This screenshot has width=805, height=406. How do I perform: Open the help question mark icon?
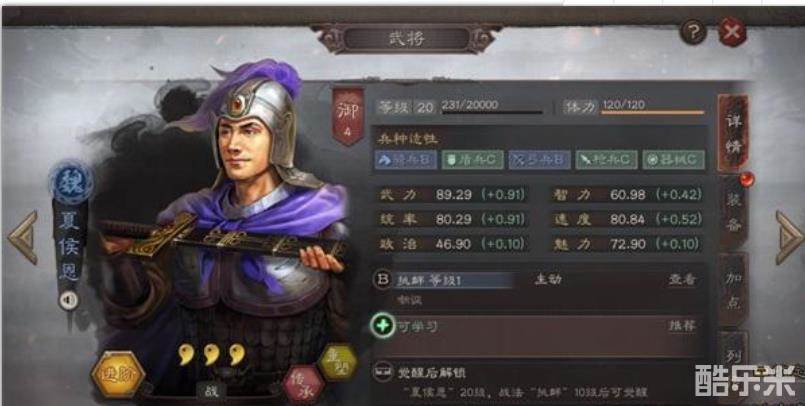click(693, 32)
